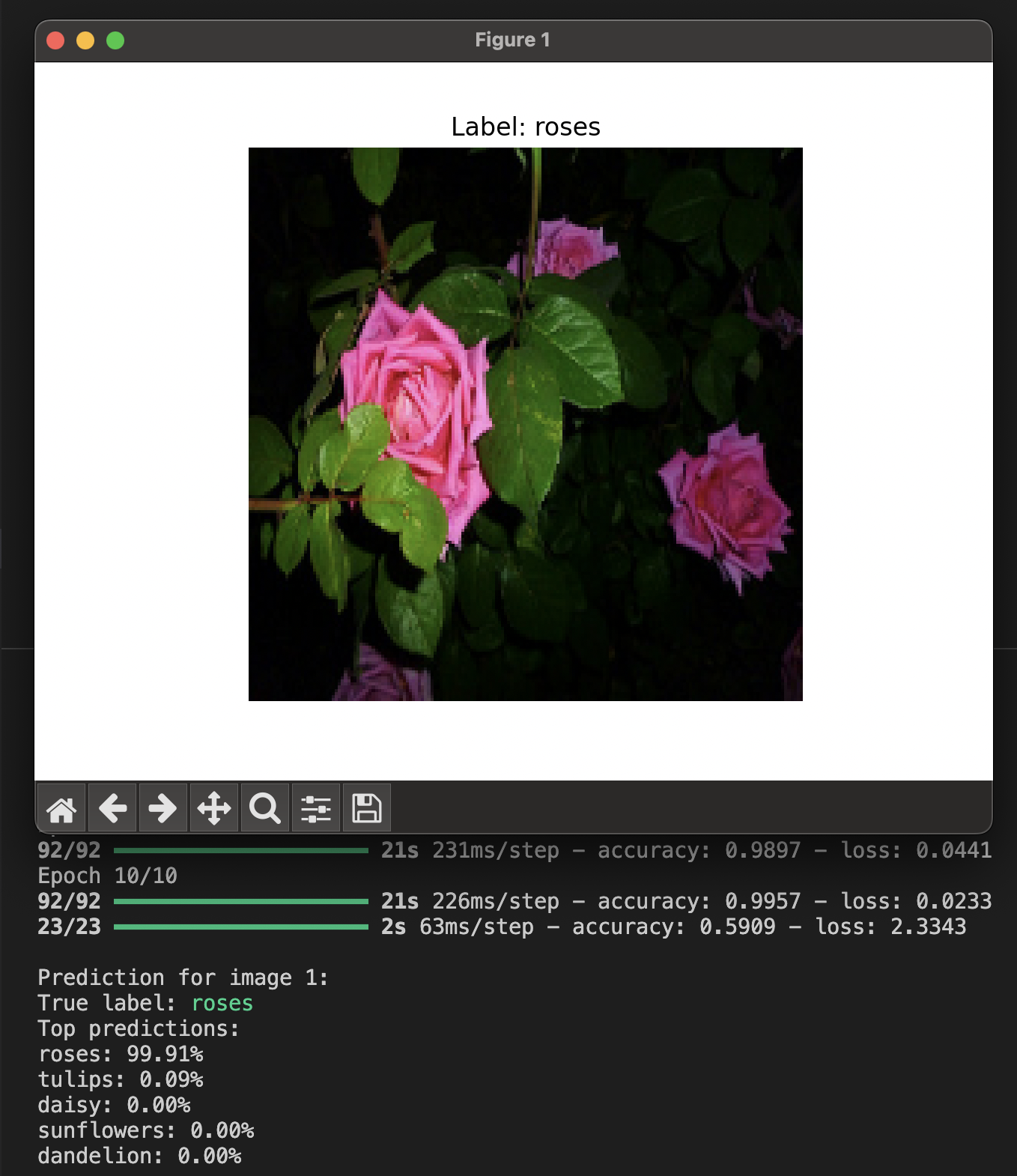Click the Epoch 10/10 line in the terminal

coord(108,876)
